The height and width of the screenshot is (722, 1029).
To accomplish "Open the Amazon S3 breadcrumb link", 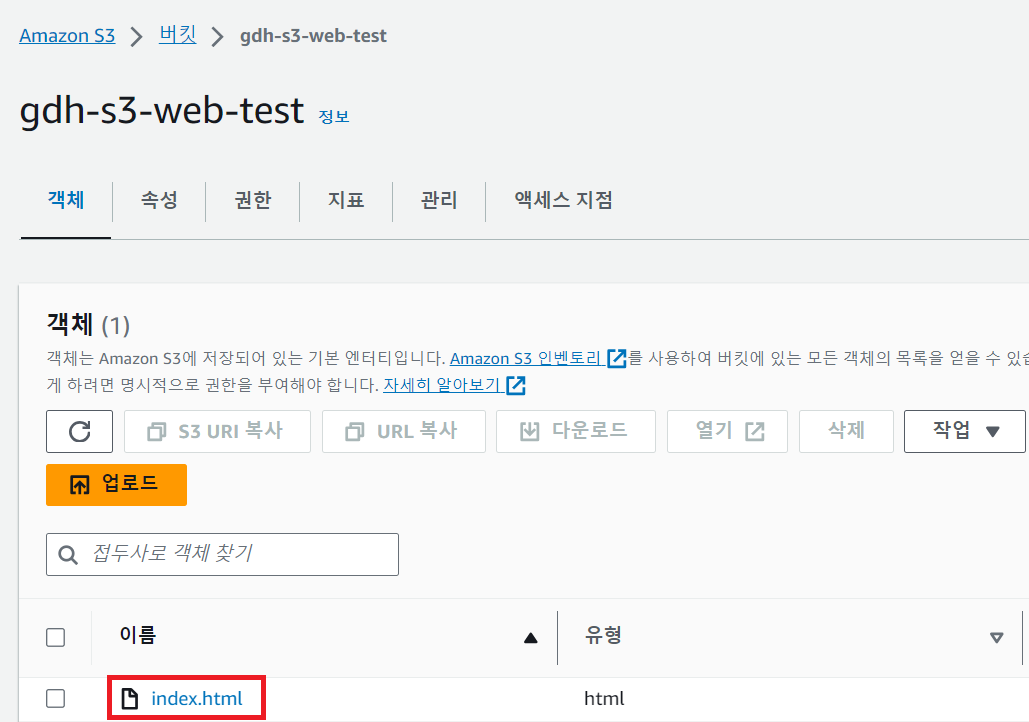I will tap(67, 35).
